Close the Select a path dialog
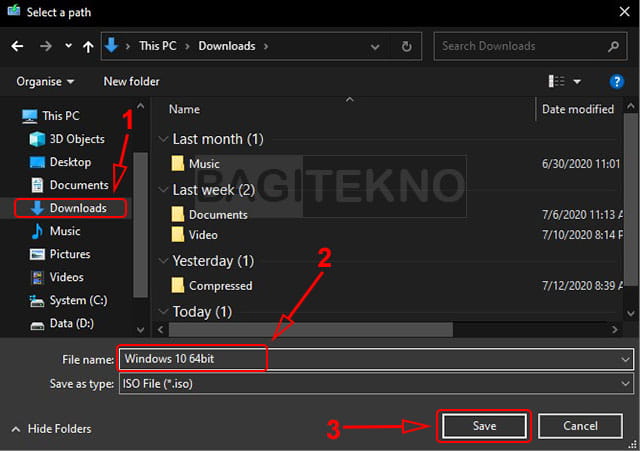Image resolution: width=640 pixels, height=451 pixels. coord(624,11)
